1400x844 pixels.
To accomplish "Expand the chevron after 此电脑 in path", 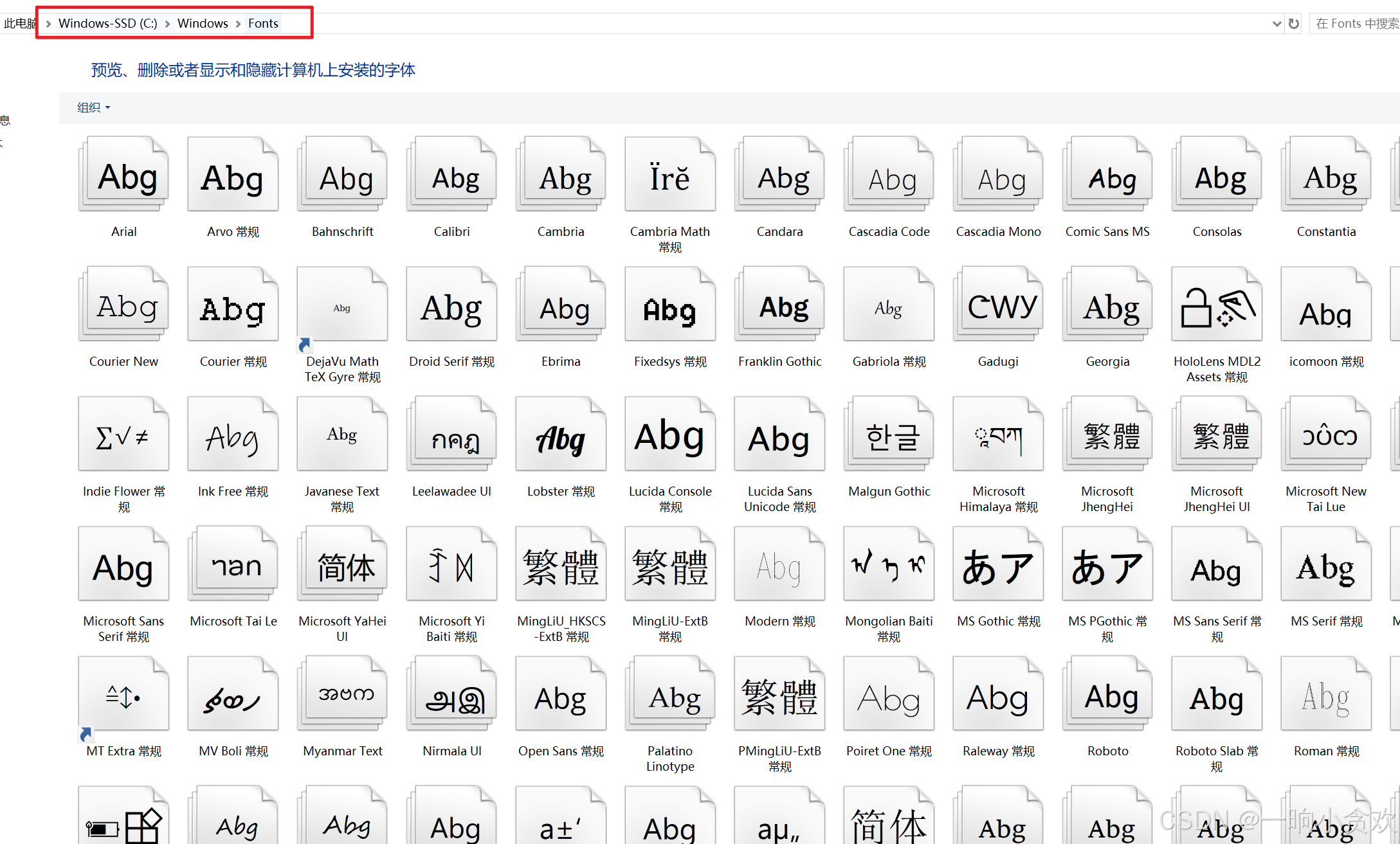I will 48,24.
